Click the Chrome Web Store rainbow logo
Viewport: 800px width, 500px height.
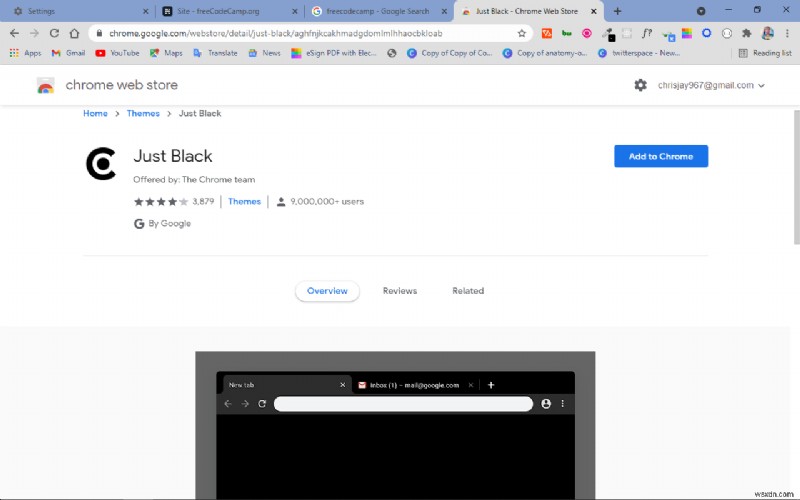point(45,86)
